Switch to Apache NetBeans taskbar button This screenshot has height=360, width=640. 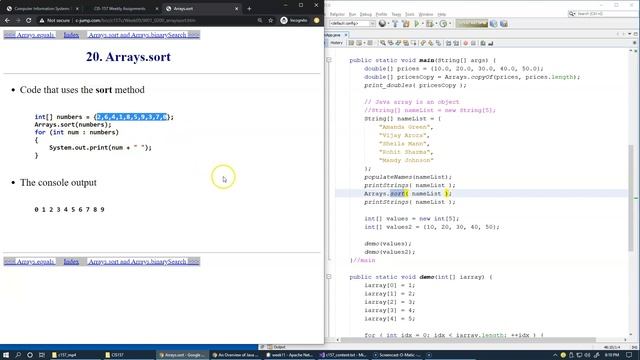289,355
